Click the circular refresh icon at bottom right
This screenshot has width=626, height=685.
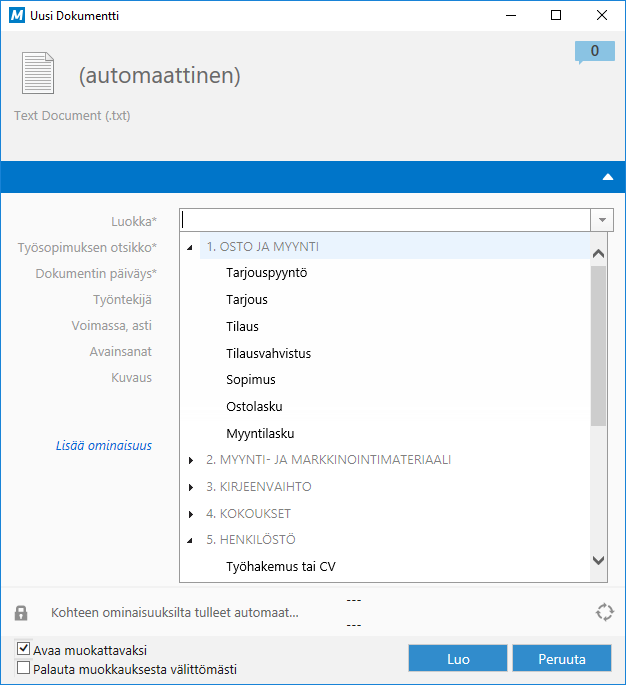coord(602,613)
